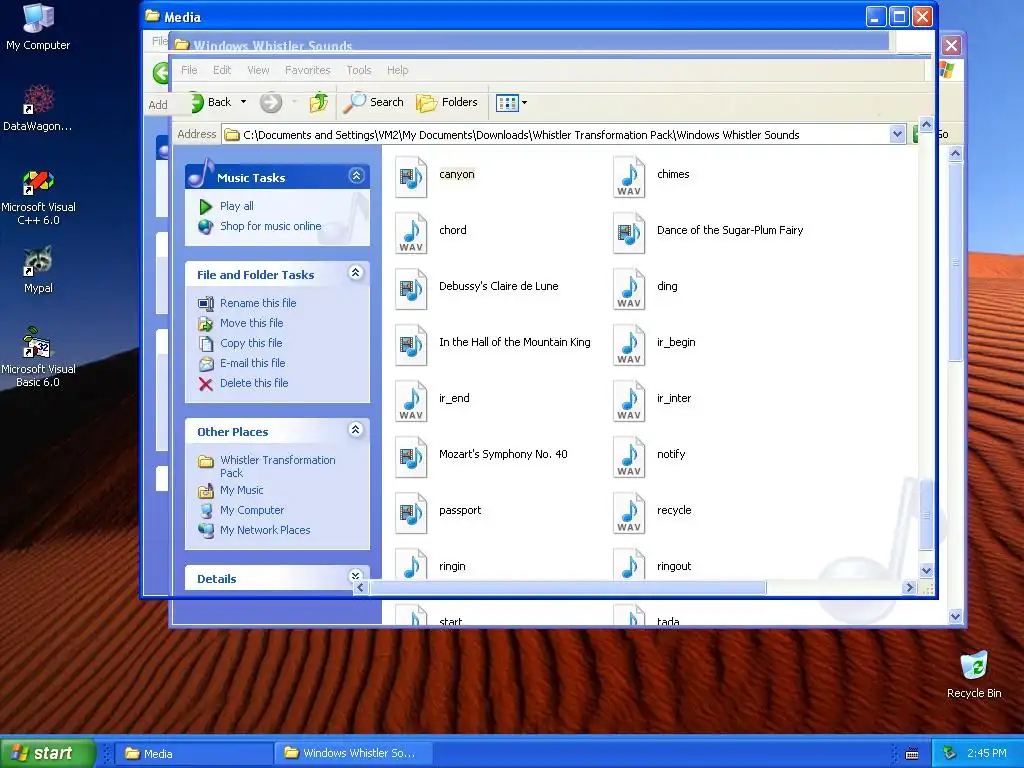The height and width of the screenshot is (768, 1024).
Task: Click Move this file link
Action: (251, 323)
